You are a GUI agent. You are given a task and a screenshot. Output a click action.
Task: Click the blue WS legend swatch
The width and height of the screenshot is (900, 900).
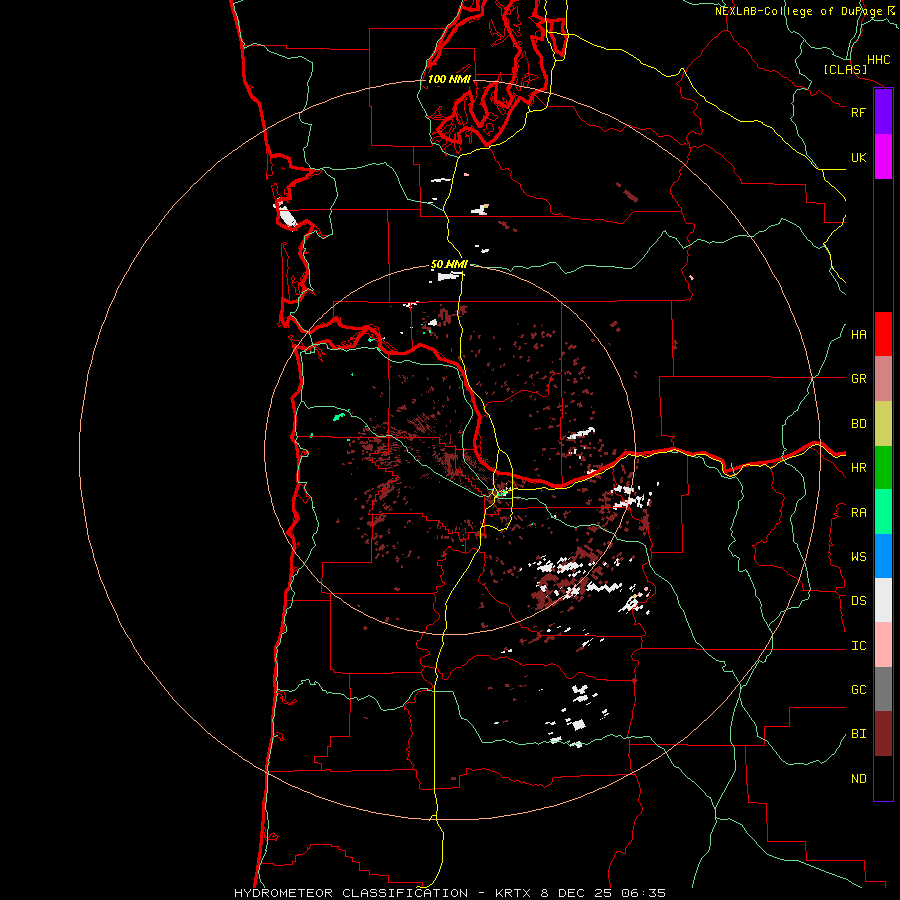pos(883,556)
